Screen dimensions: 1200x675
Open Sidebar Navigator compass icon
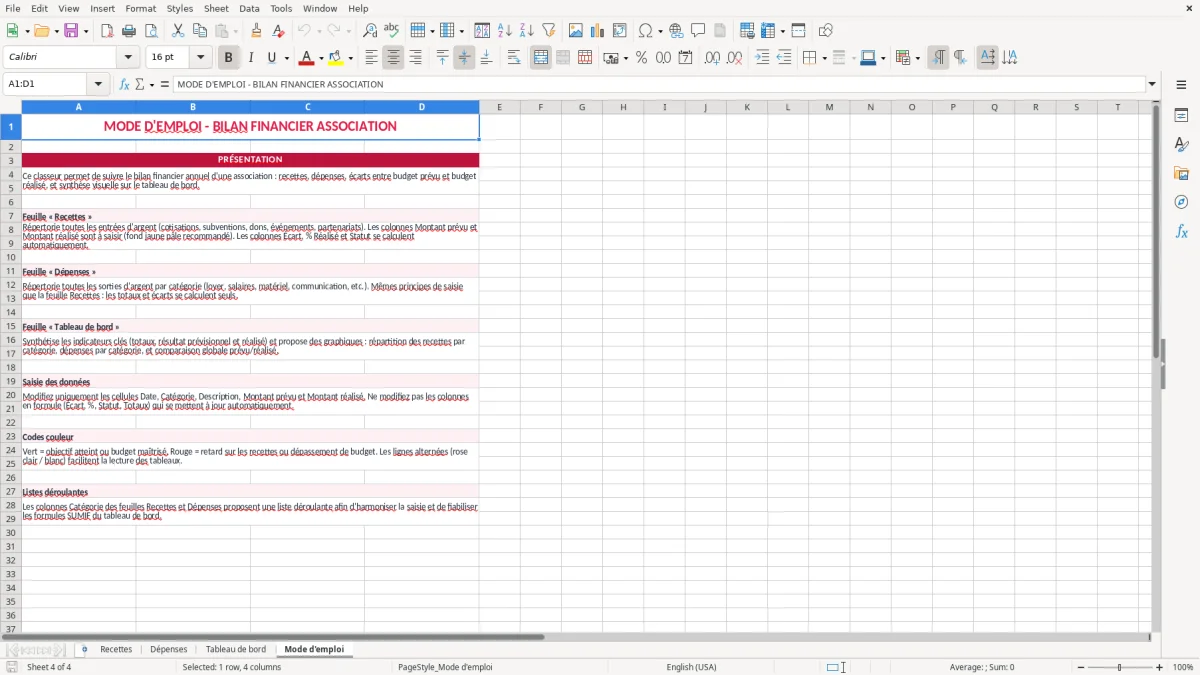[x=1181, y=202]
